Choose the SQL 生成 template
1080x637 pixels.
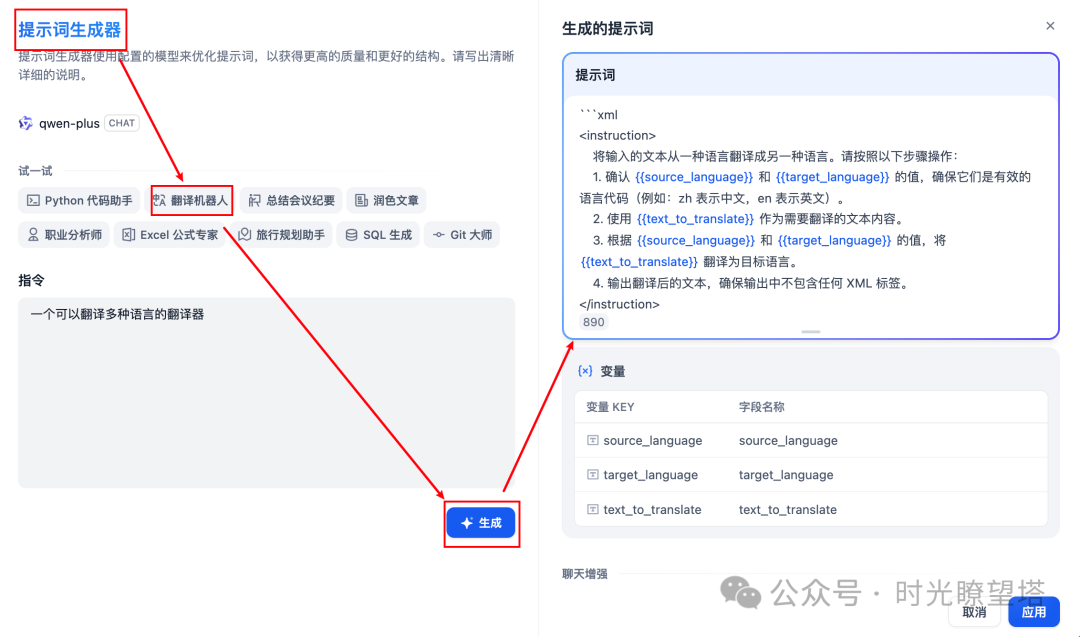tap(378, 235)
